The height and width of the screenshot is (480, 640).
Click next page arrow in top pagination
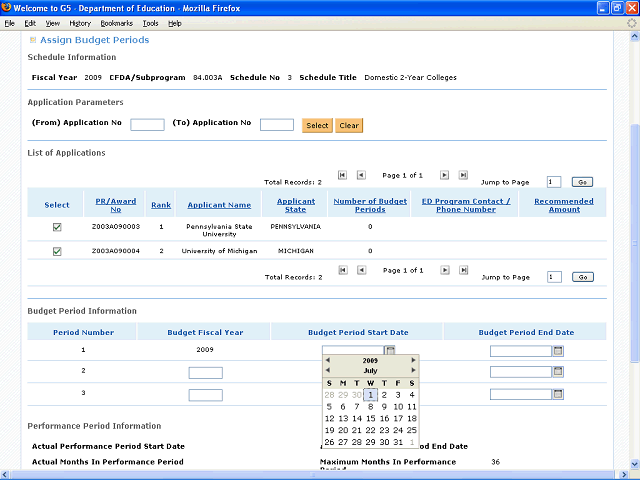445,175
